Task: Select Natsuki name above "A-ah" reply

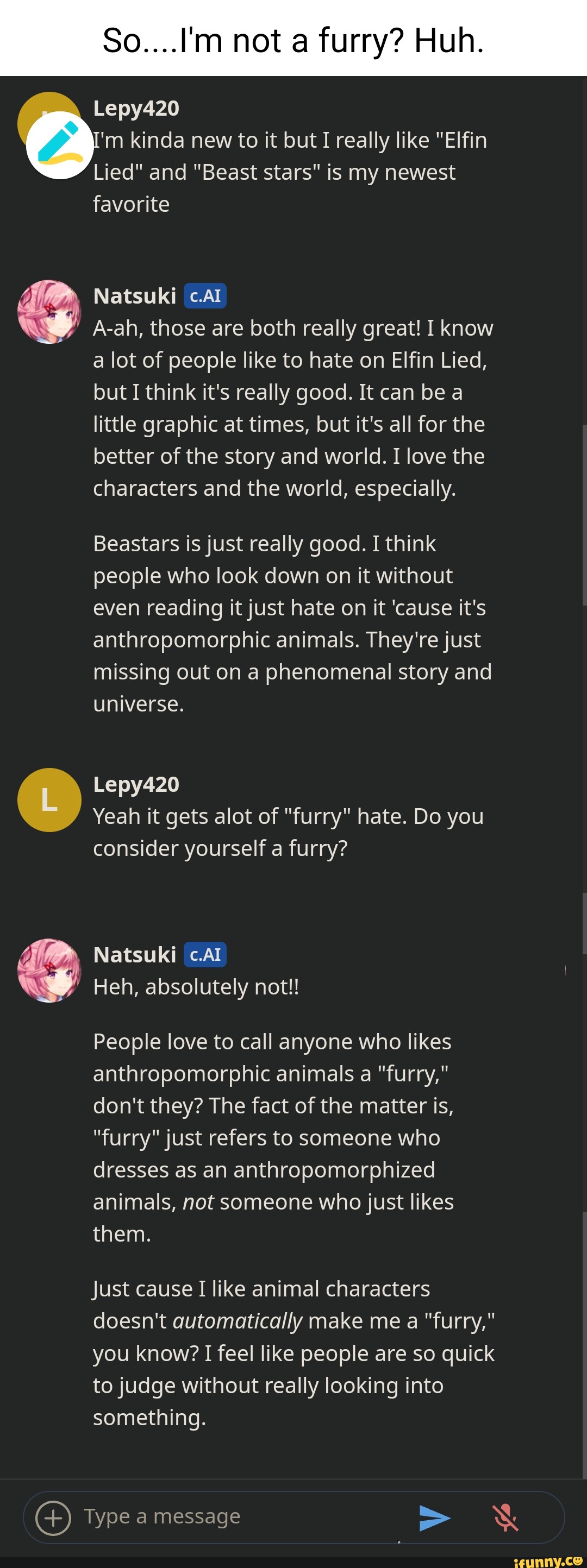Action: pos(135,296)
